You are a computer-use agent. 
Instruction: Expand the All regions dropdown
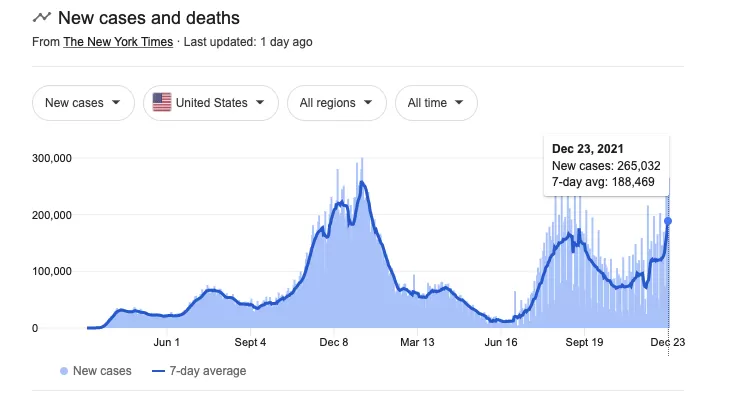pos(337,103)
